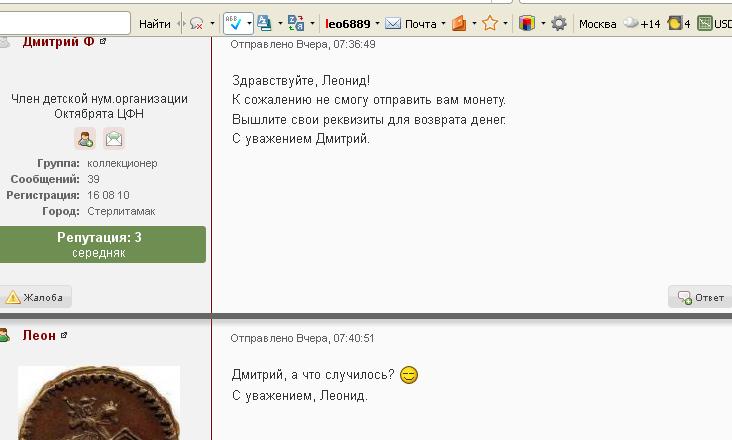The height and width of the screenshot is (440, 732).
Task: Click Жалоба report button
Action: tap(35, 297)
